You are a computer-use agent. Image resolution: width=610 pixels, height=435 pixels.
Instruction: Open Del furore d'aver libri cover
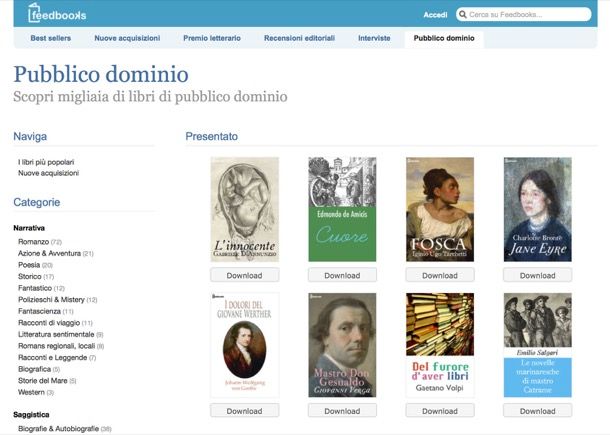(440, 345)
